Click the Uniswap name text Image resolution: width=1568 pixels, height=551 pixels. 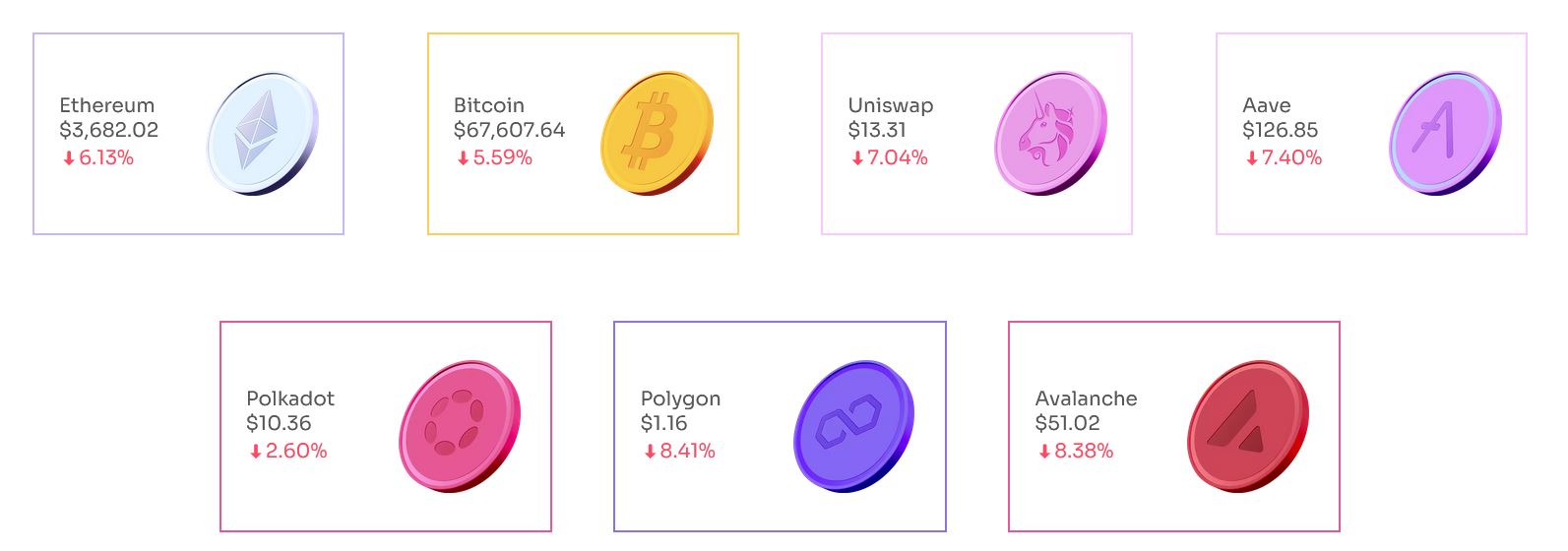pos(890,105)
